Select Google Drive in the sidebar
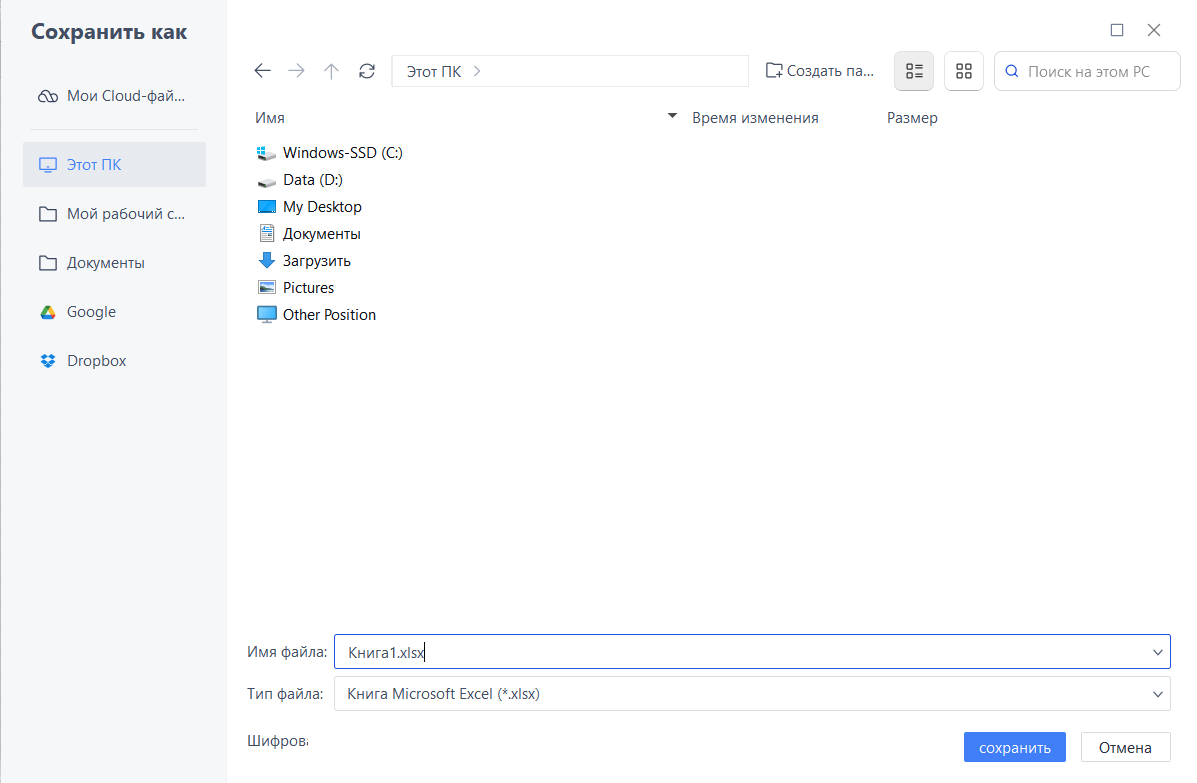 [91, 312]
